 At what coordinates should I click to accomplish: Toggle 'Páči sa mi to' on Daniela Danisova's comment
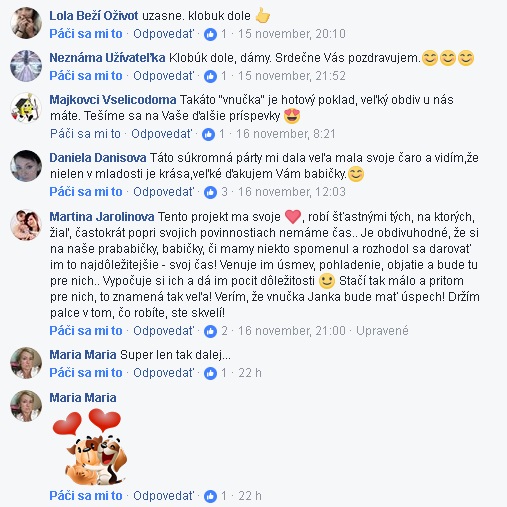pos(86,192)
